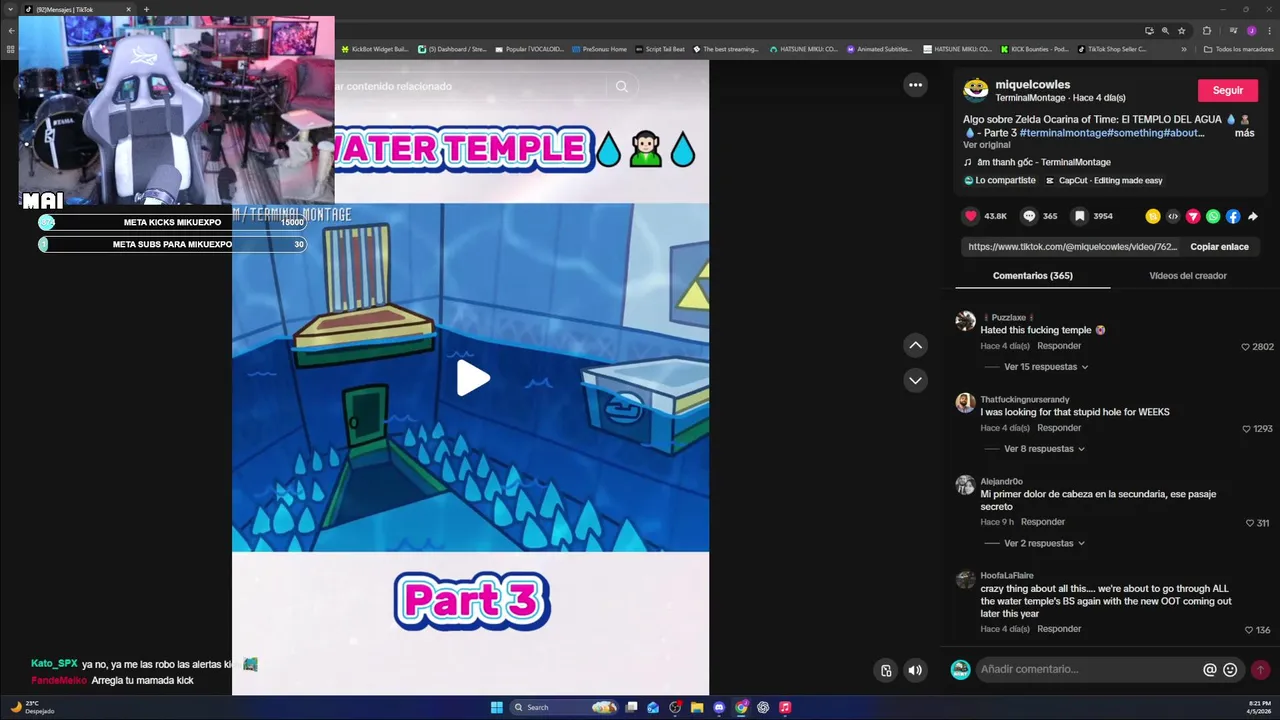This screenshot has height=720, width=1280.
Task: Switch to Videos del creador tab
Action: click(1188, 276)
